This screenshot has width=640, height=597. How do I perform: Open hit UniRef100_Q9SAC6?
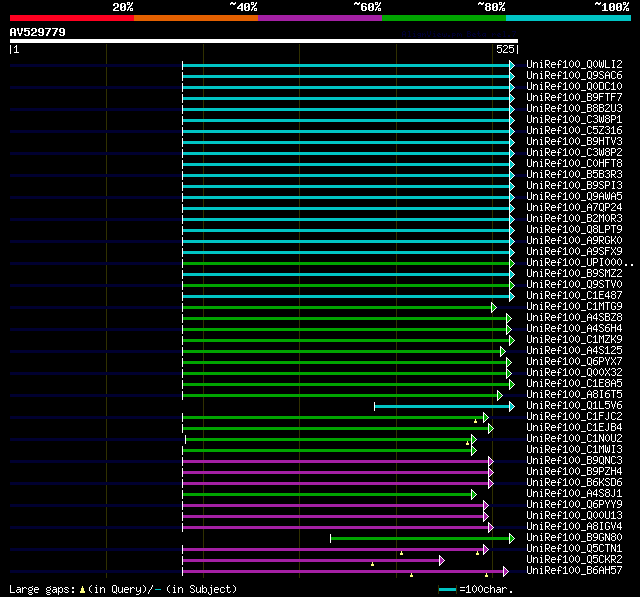pos(574,75)
